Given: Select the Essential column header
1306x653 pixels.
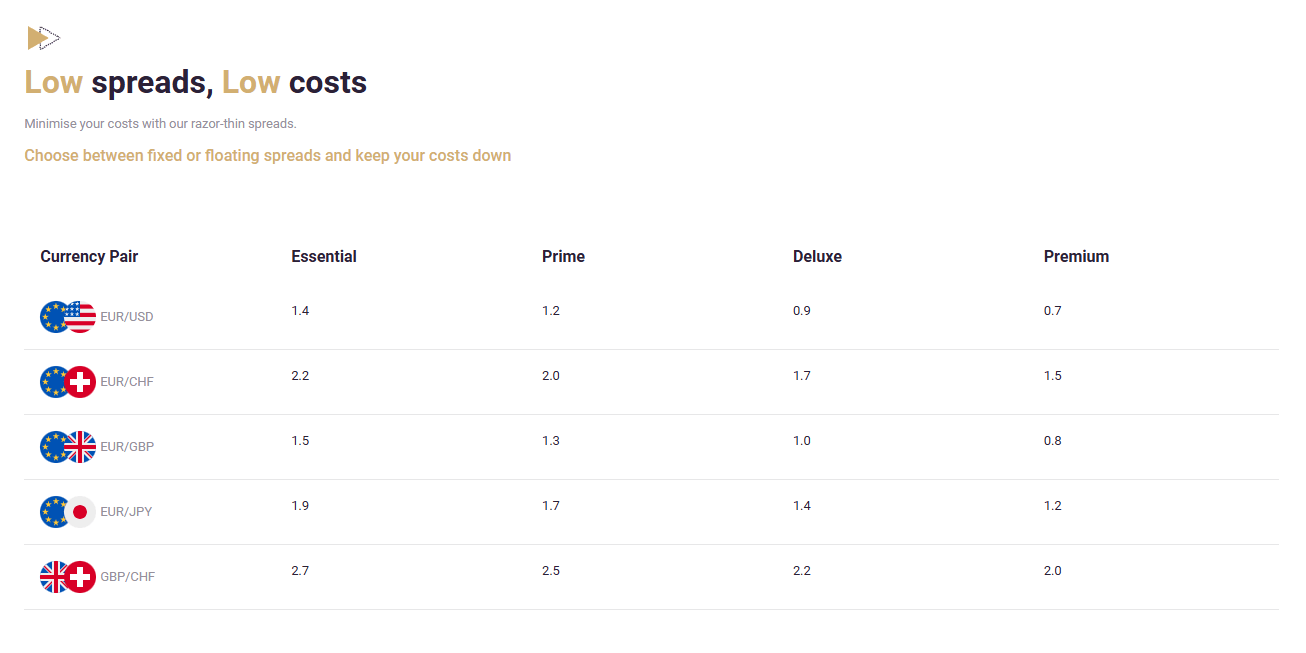Looking at the screenshot, I should [x=324, y=257].
